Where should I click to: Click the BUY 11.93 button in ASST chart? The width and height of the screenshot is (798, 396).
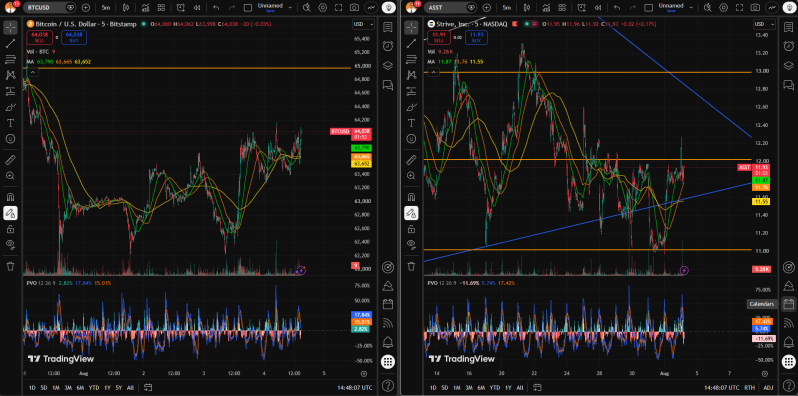(476, 38)
